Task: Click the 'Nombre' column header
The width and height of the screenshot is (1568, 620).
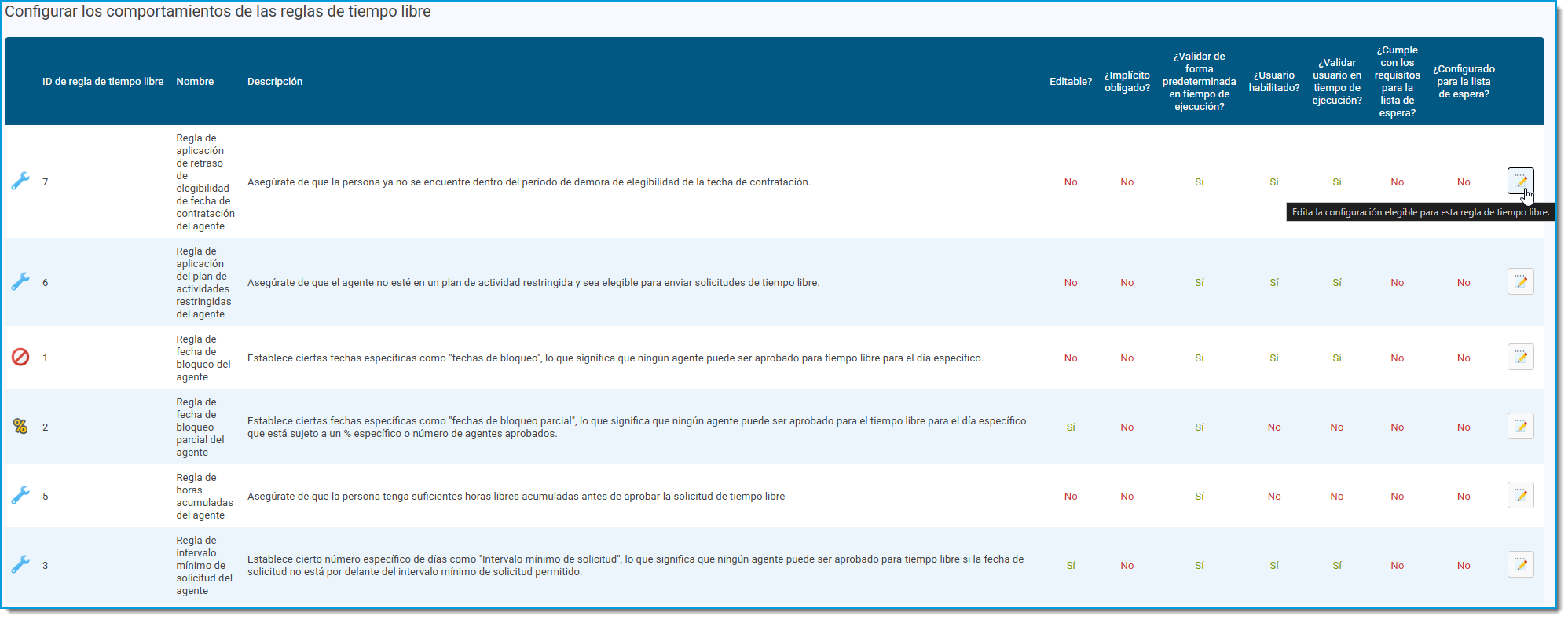Action: (195, 82)
